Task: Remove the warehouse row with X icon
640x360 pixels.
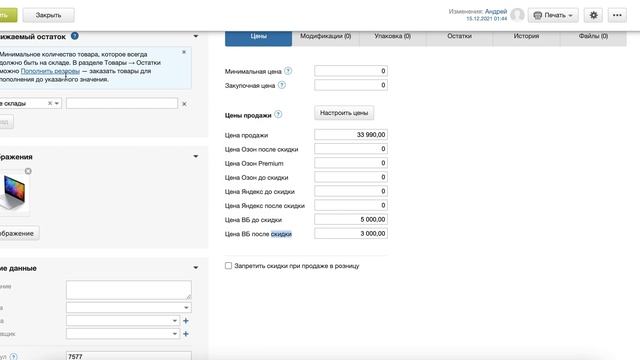Action: pyautogui.click(x=184, y=104)
